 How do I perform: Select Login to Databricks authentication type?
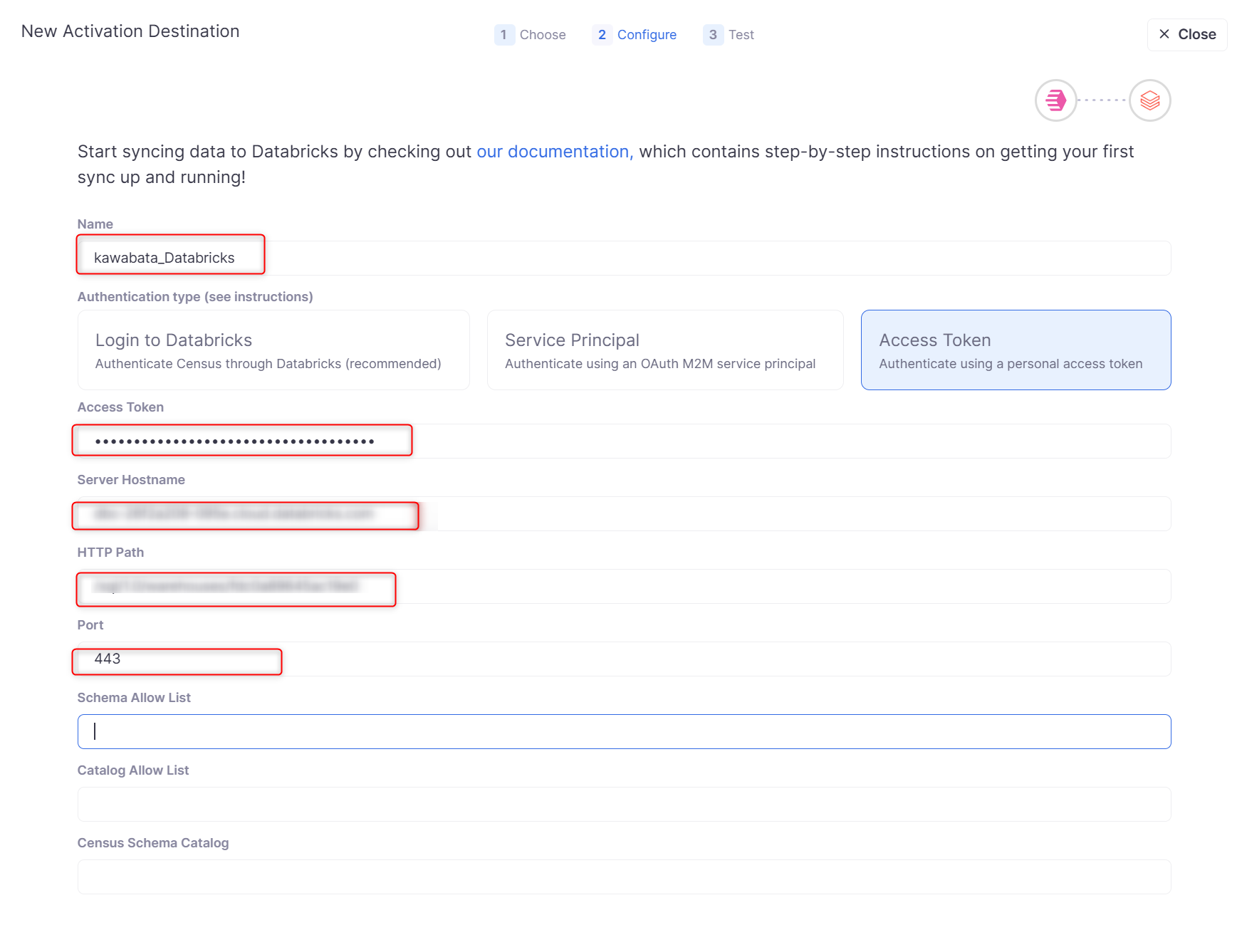[273, 350]
